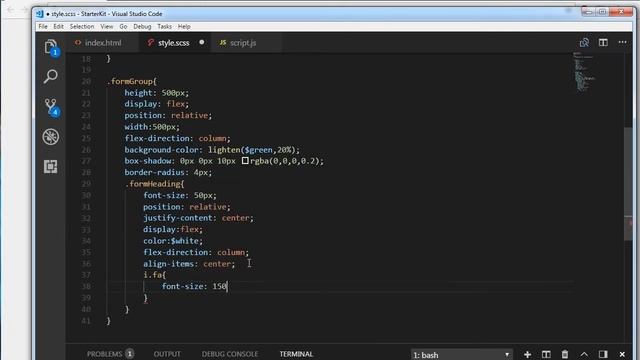Show the Problems panel tab
640x360 pixels.
click(x=110, y=354)
